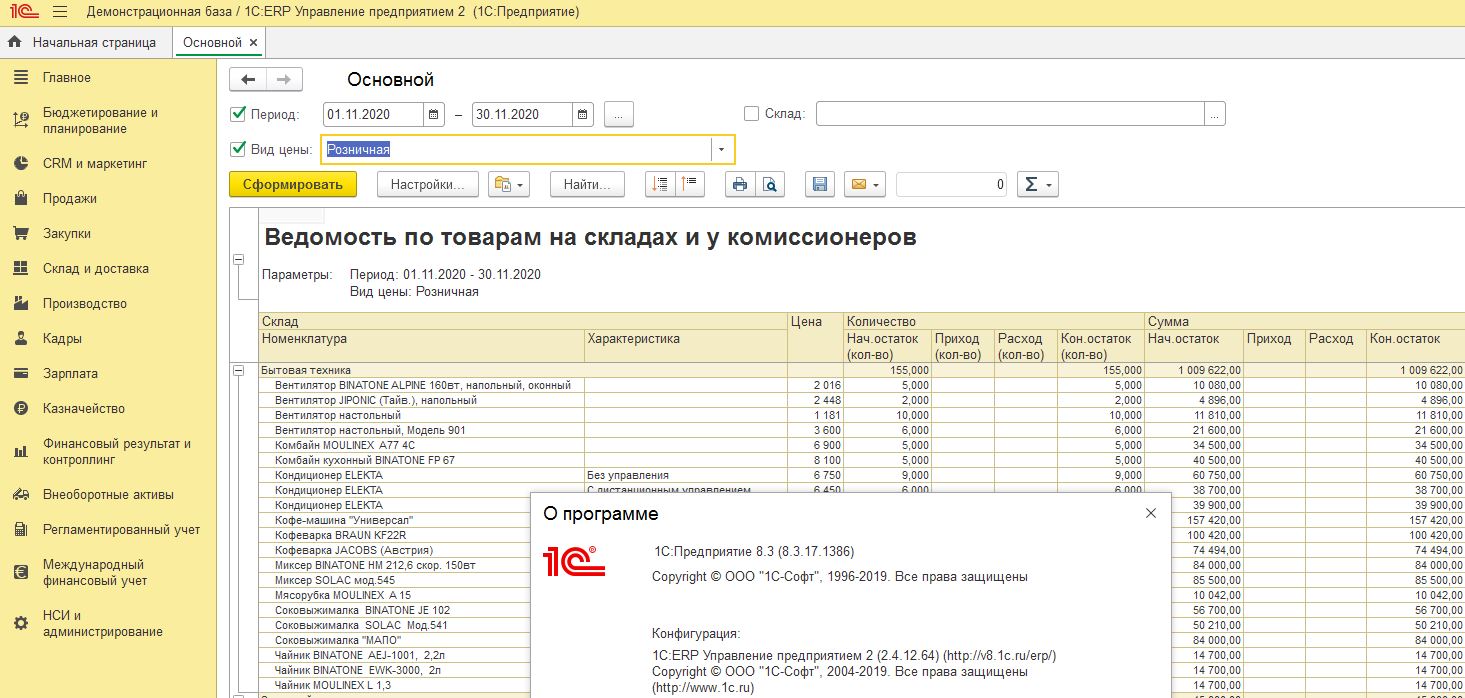
Task: Select the Без управления characteristic cell
Action: tap(686, 475)
